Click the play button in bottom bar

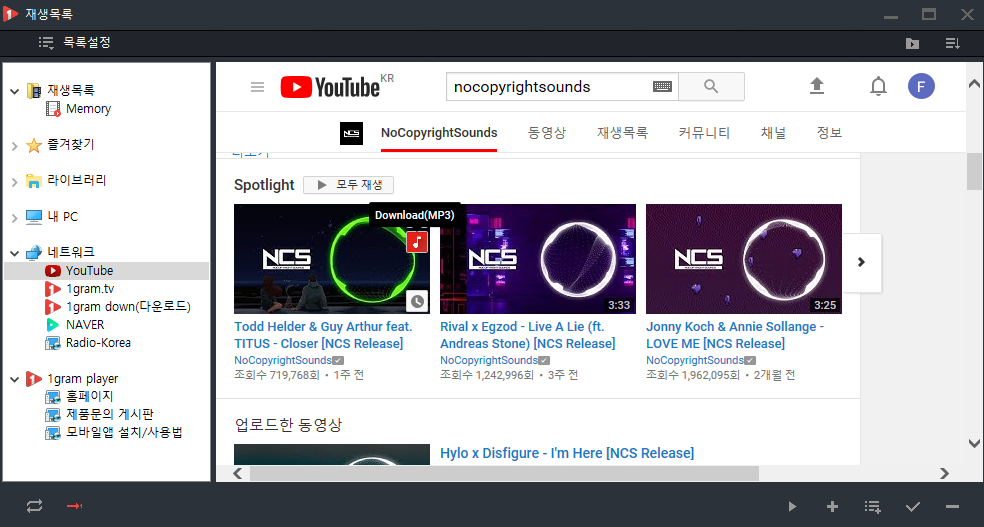[793, 506]
